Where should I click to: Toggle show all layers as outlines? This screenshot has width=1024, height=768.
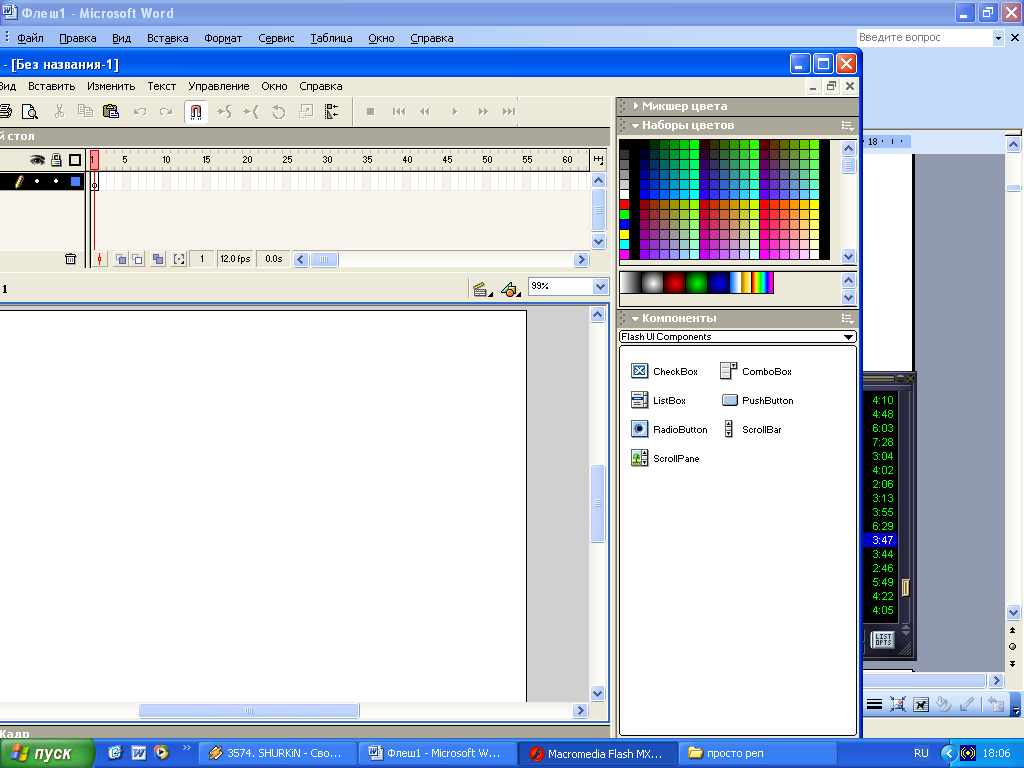click(x=75, y=159)
